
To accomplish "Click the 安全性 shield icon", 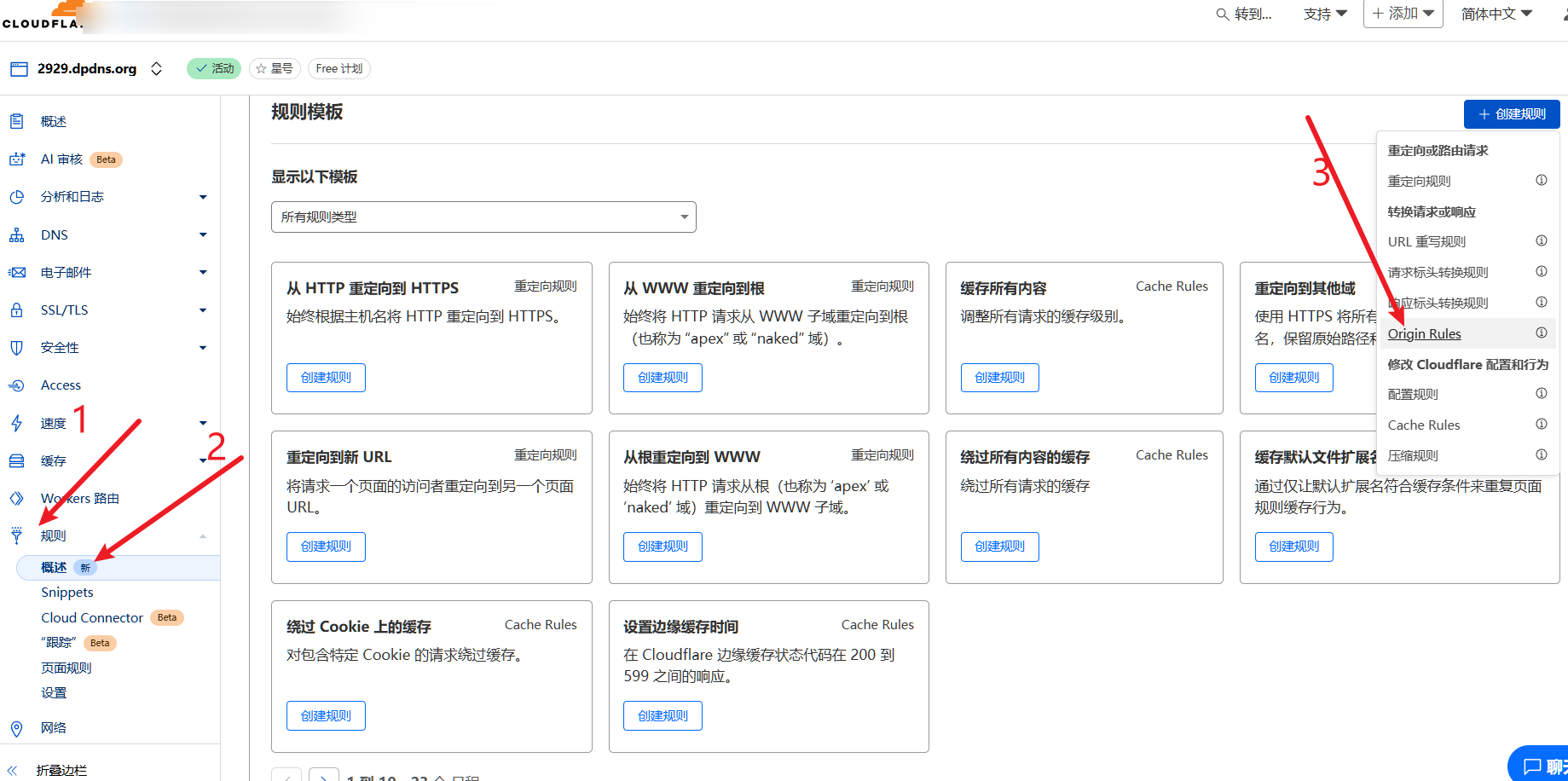I will [x=16, y=347].
